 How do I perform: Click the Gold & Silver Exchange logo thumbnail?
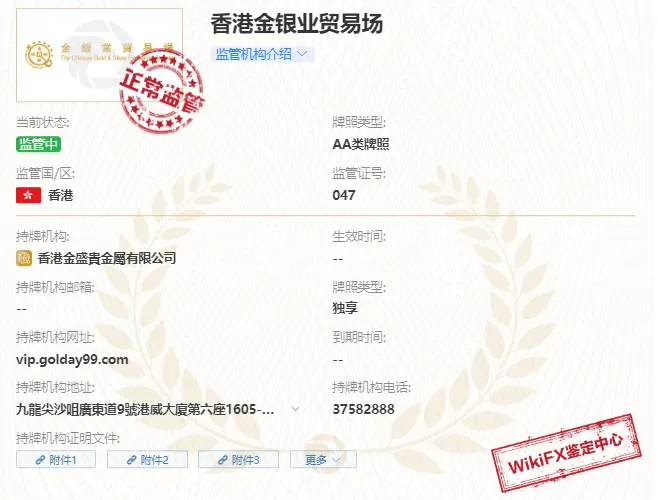(99, 55)
